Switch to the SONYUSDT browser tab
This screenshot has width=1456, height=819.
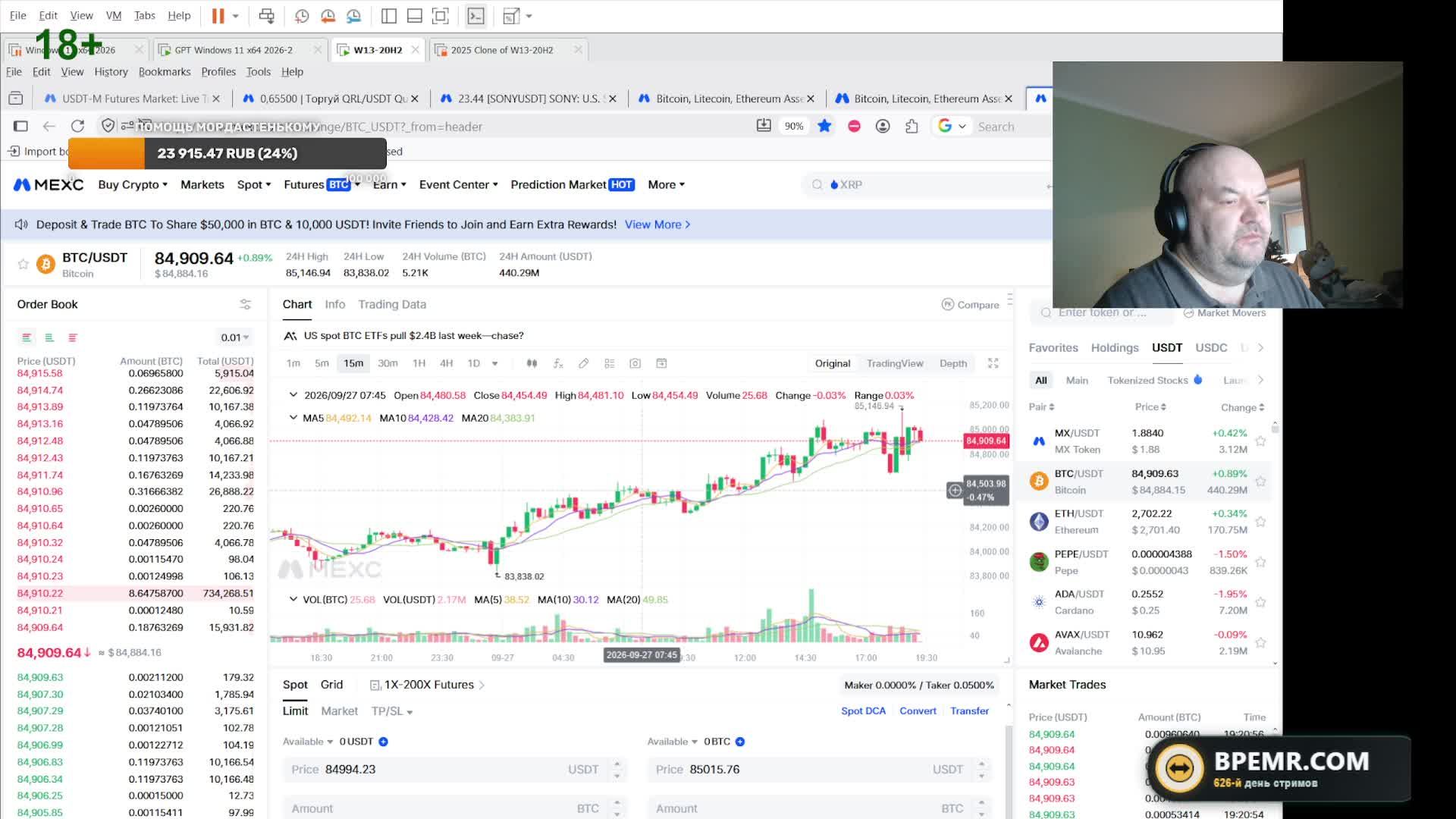pyautogui.click(x=529, y=99)
